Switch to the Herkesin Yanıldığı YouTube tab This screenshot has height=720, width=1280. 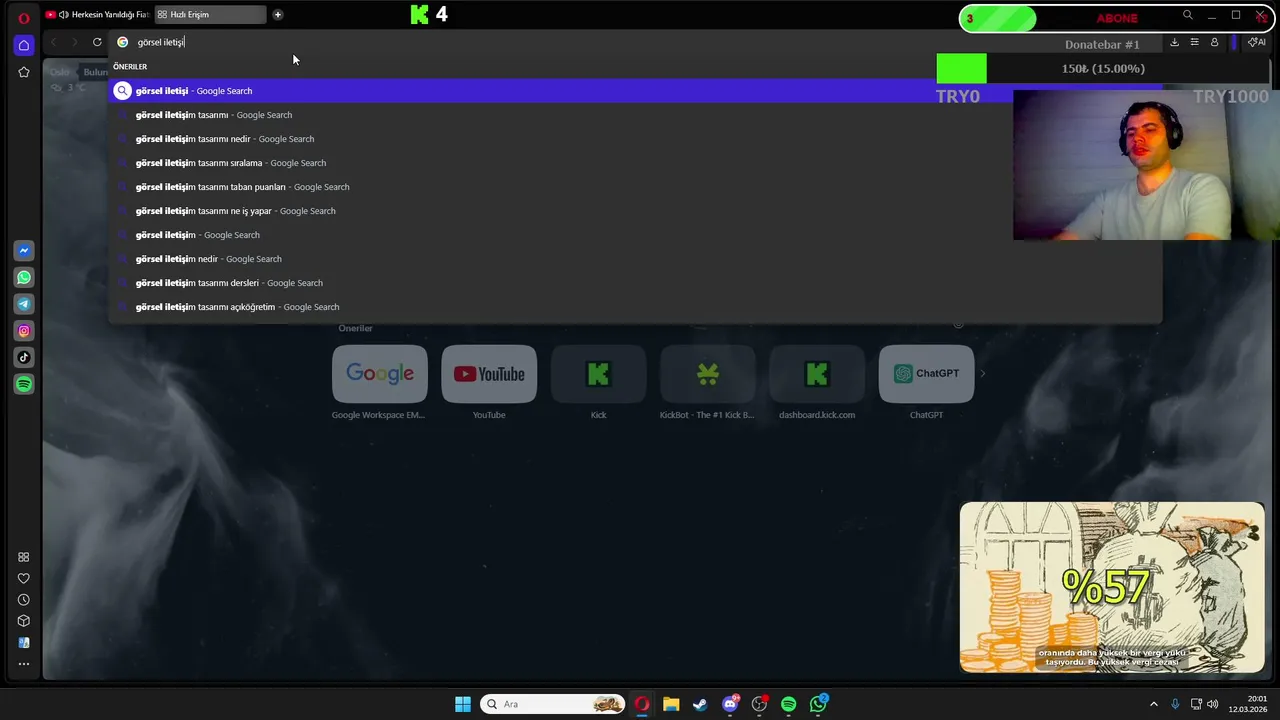coord(98,15)
